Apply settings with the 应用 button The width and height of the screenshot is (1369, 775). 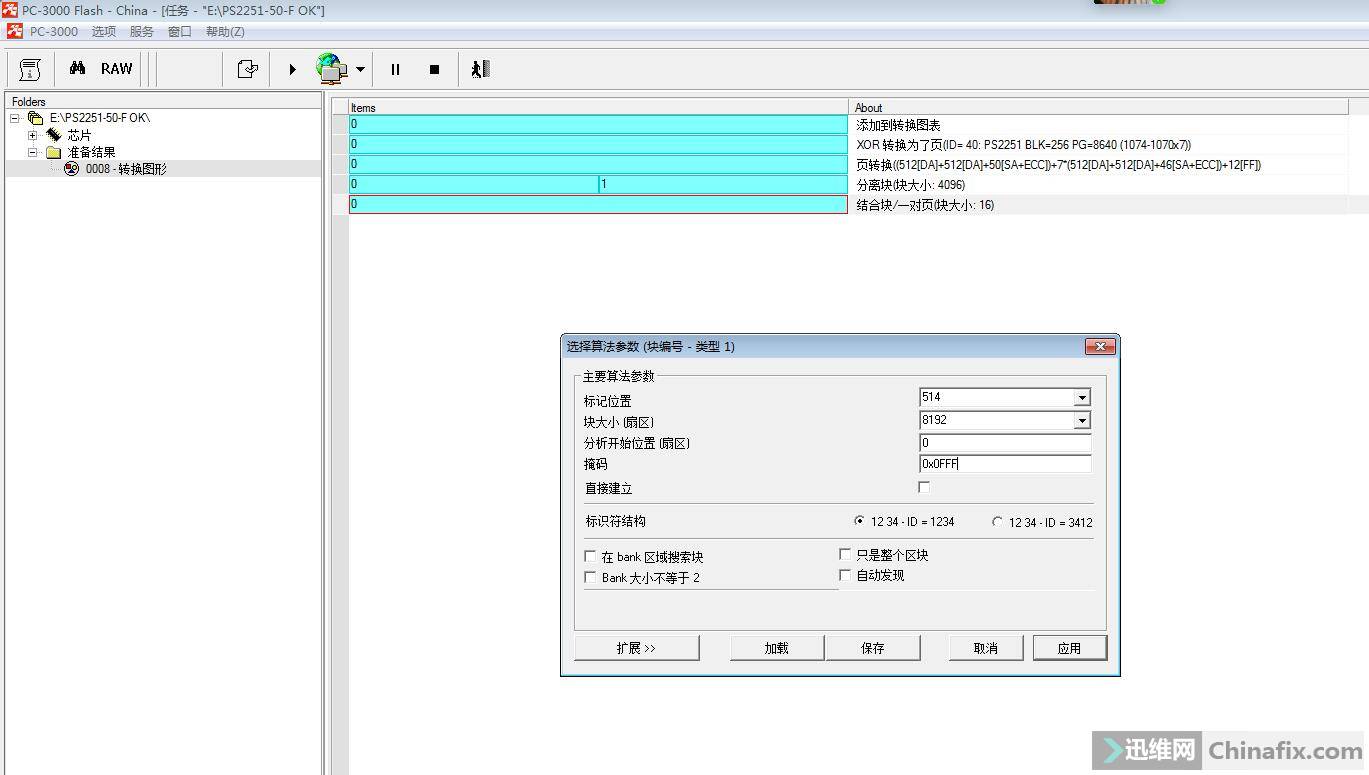pos(1069,647)
